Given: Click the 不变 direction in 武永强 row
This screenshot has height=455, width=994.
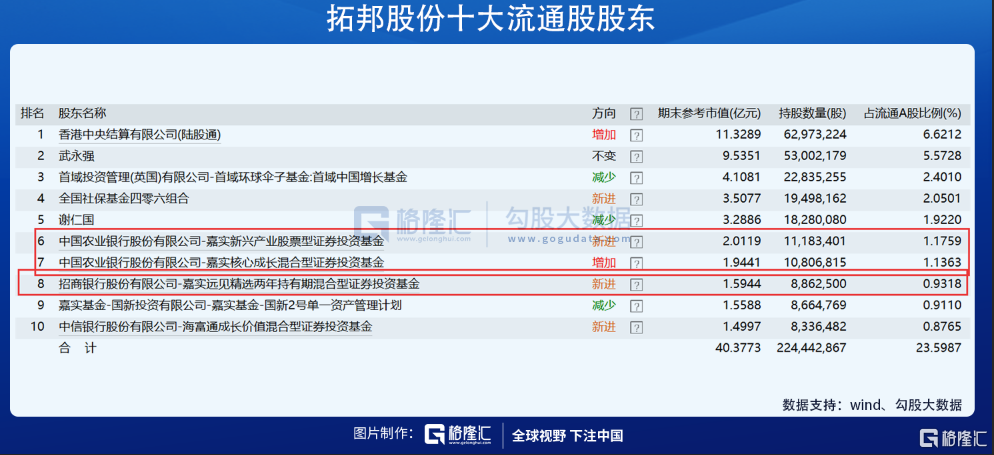Looking at the screenshot, I should tap(604, 156).
